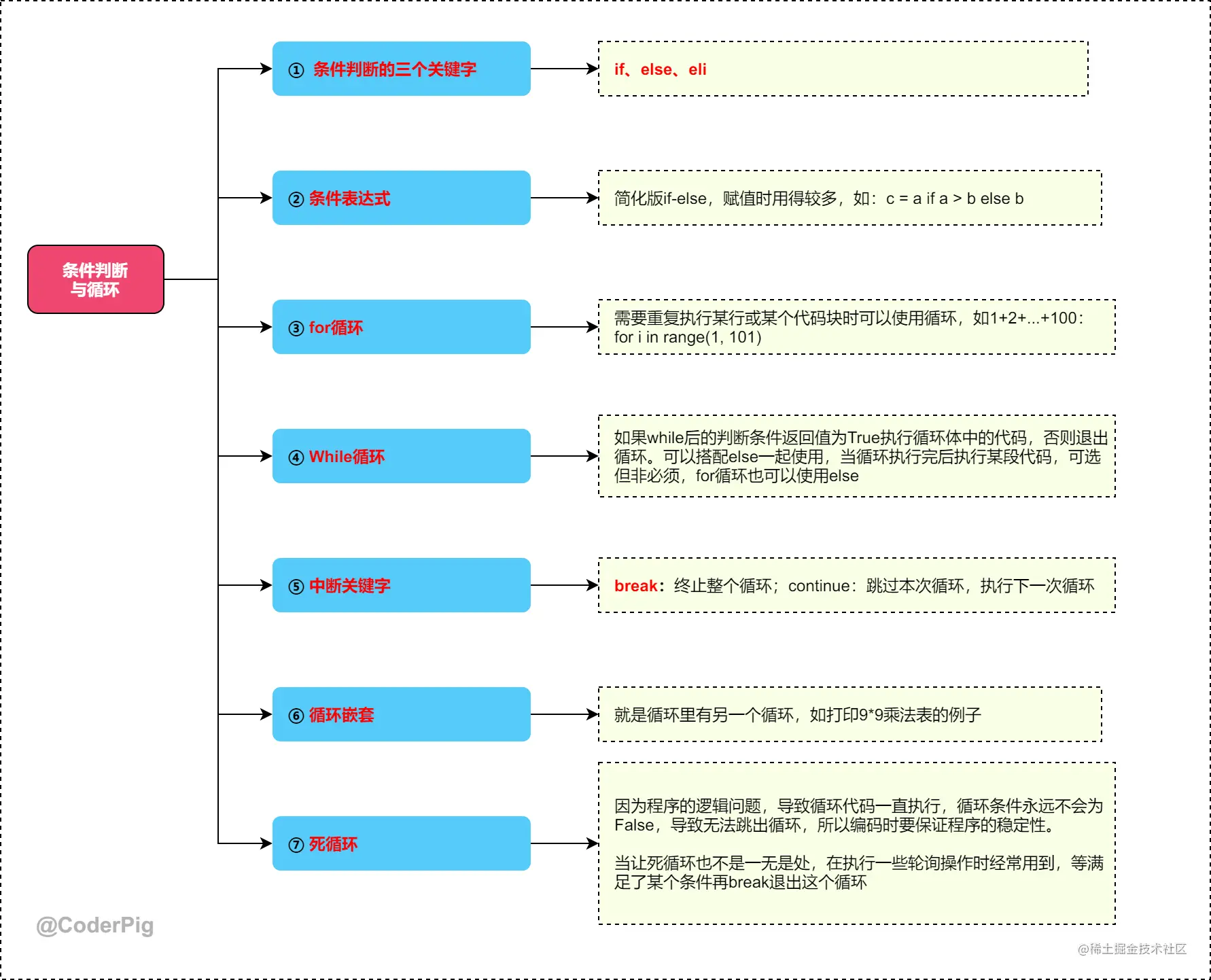Click the circled number ③ icon
Viewport: 1211px width, 980px height.
296,328
